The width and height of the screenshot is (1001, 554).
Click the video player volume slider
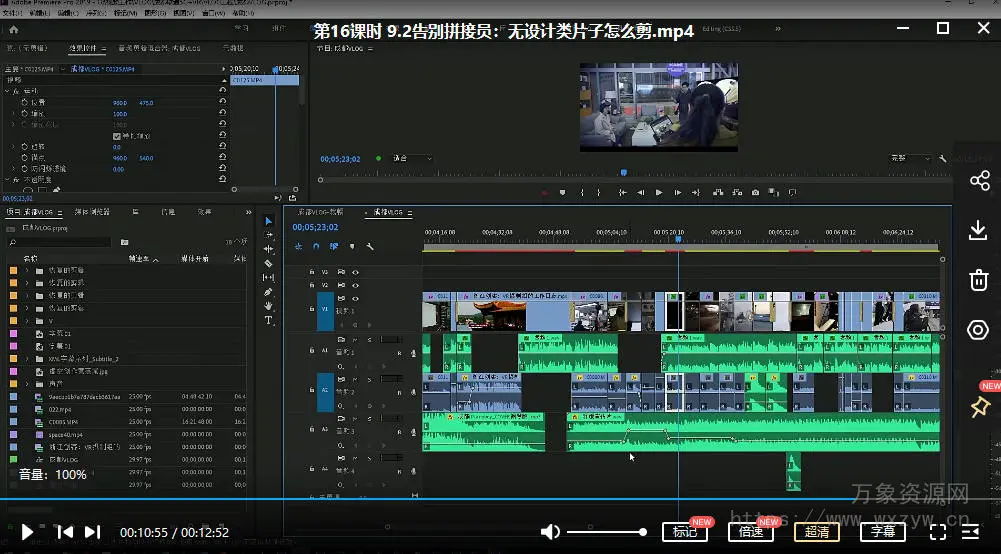coord(607,532)
